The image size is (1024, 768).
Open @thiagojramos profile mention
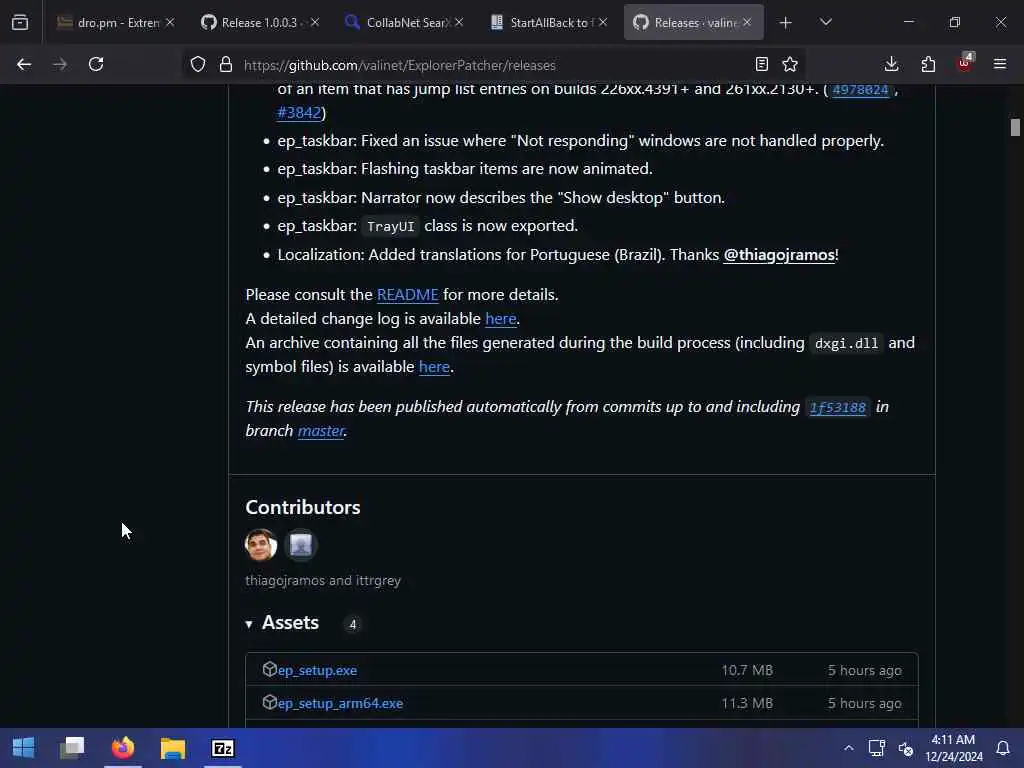(x=778, y=255)
